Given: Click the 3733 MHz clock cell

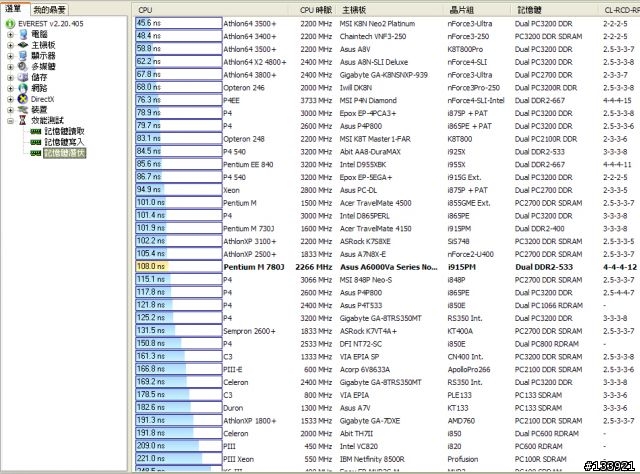Looking at the screenshot, I should click(316, 100).
